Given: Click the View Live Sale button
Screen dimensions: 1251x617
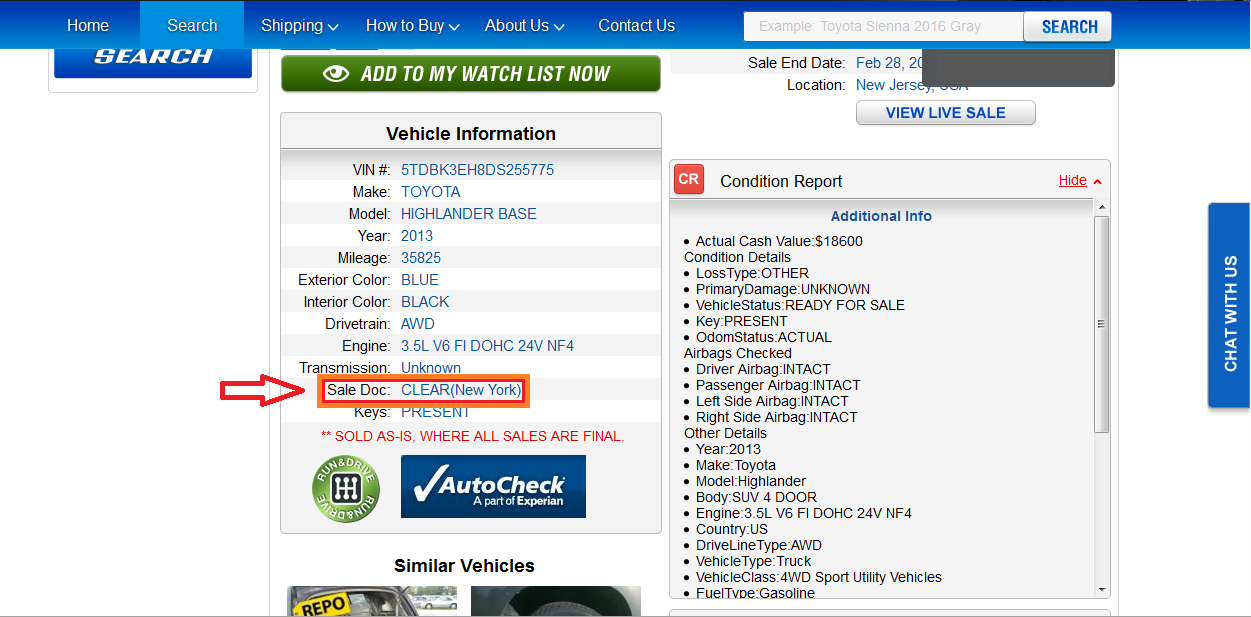Looking at the screenshot, I should point(946,113).
